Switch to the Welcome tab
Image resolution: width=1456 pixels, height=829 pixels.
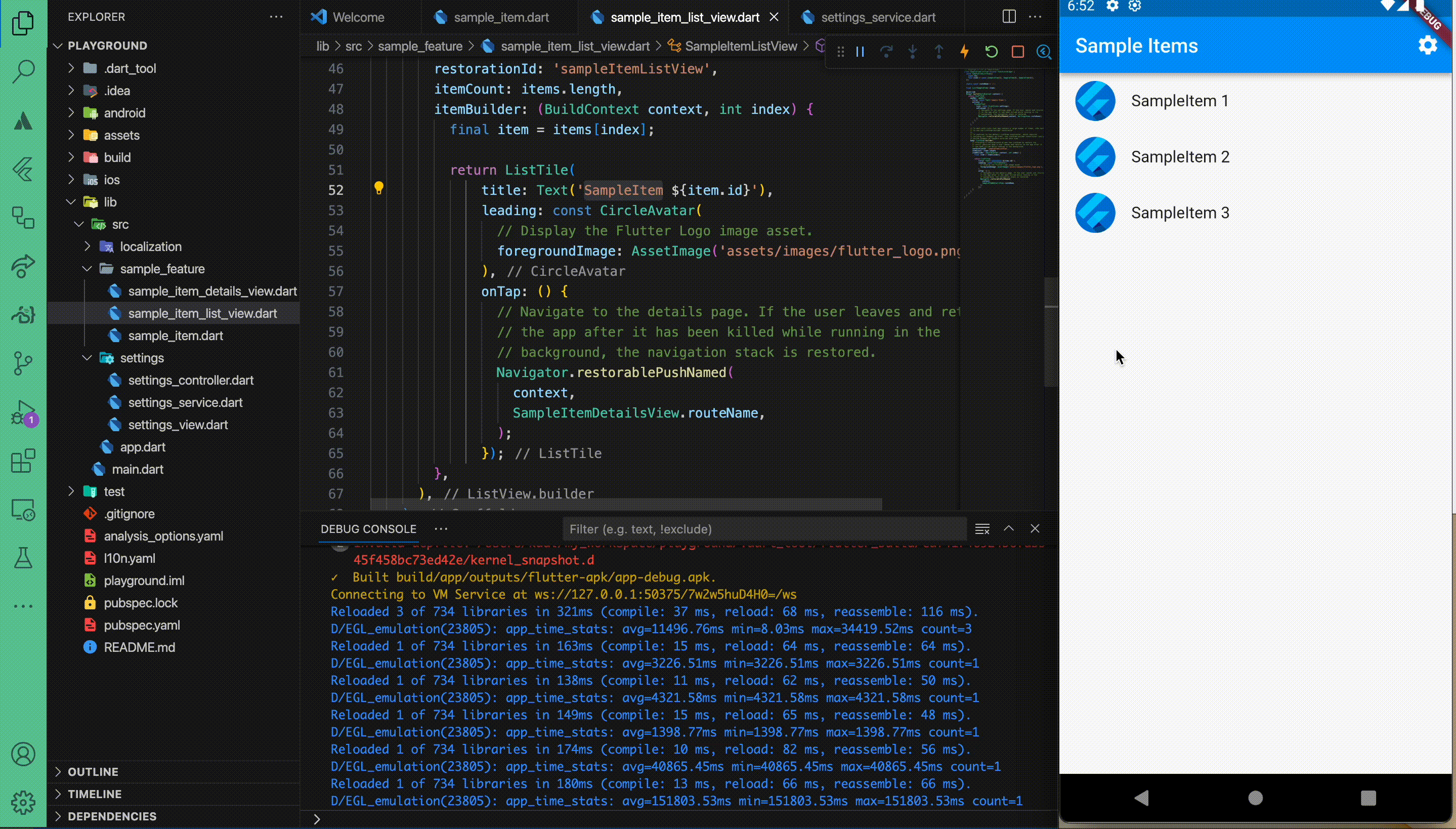coord(358,18)
